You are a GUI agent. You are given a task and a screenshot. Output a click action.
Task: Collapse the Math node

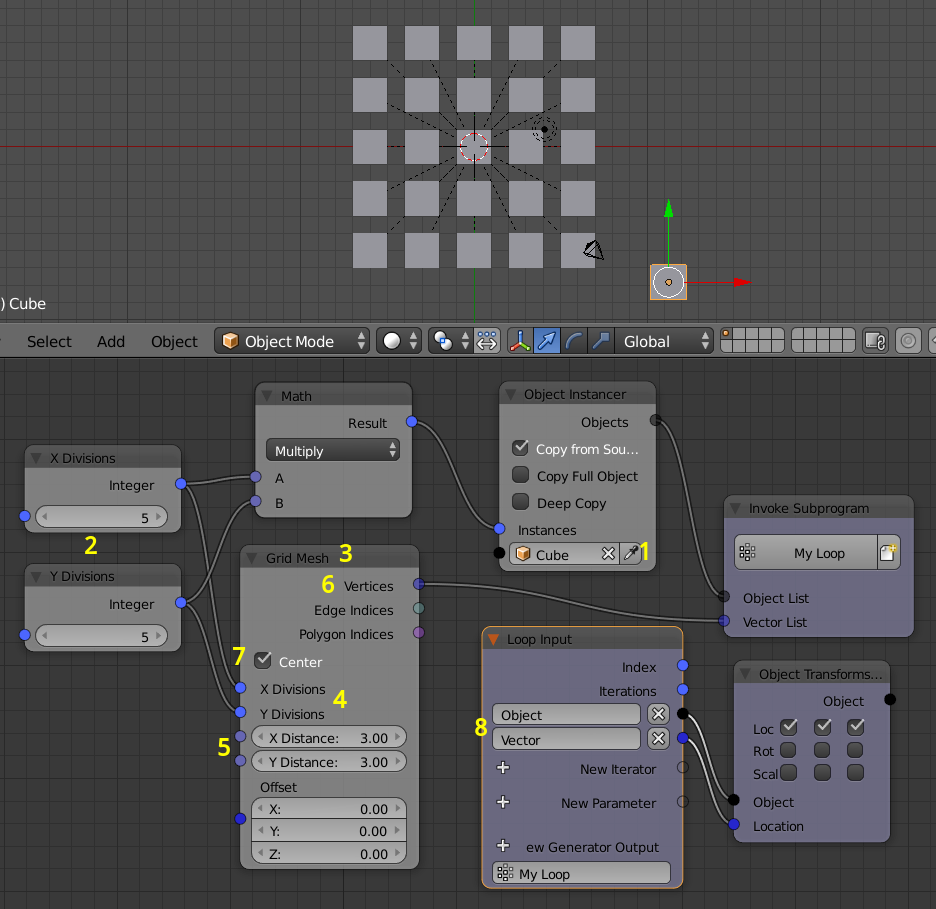coord(267,396)
